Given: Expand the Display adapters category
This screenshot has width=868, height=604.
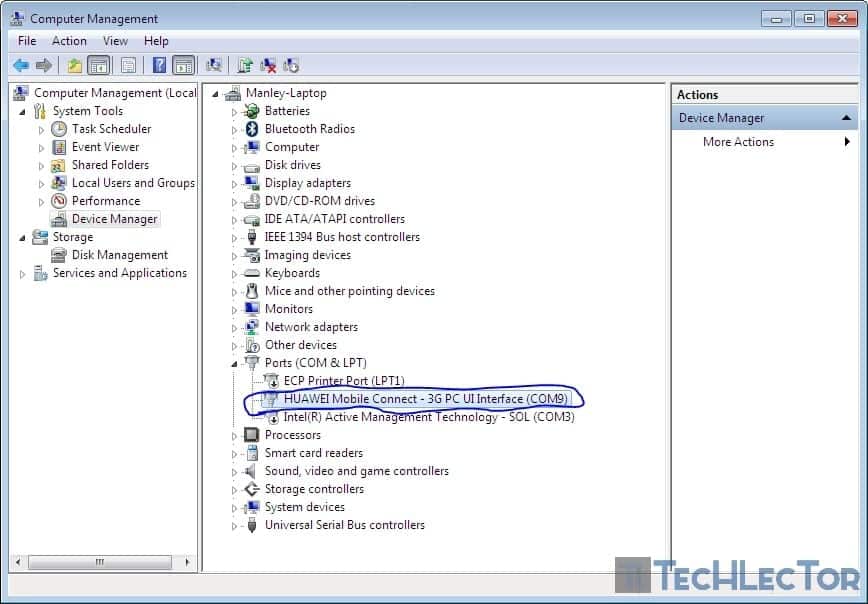Looking at the screenshot, I should coord(234,184).
